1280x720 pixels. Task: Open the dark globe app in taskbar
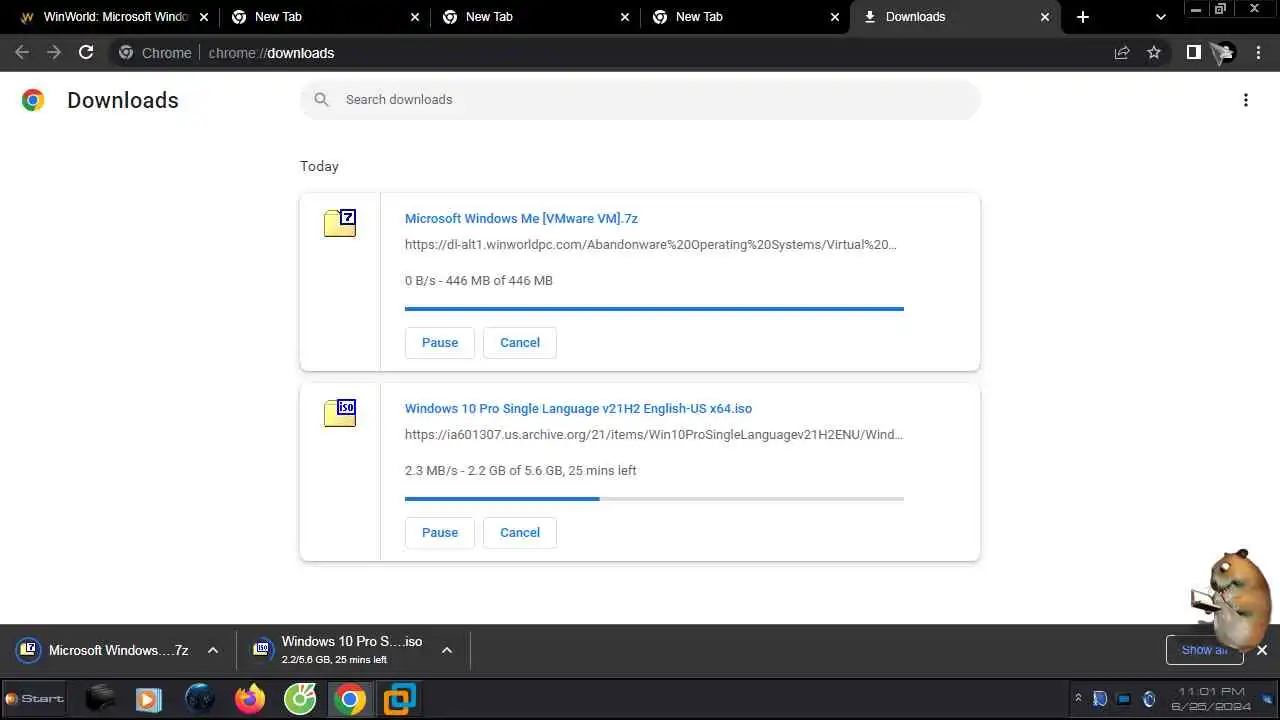point(200,698)
